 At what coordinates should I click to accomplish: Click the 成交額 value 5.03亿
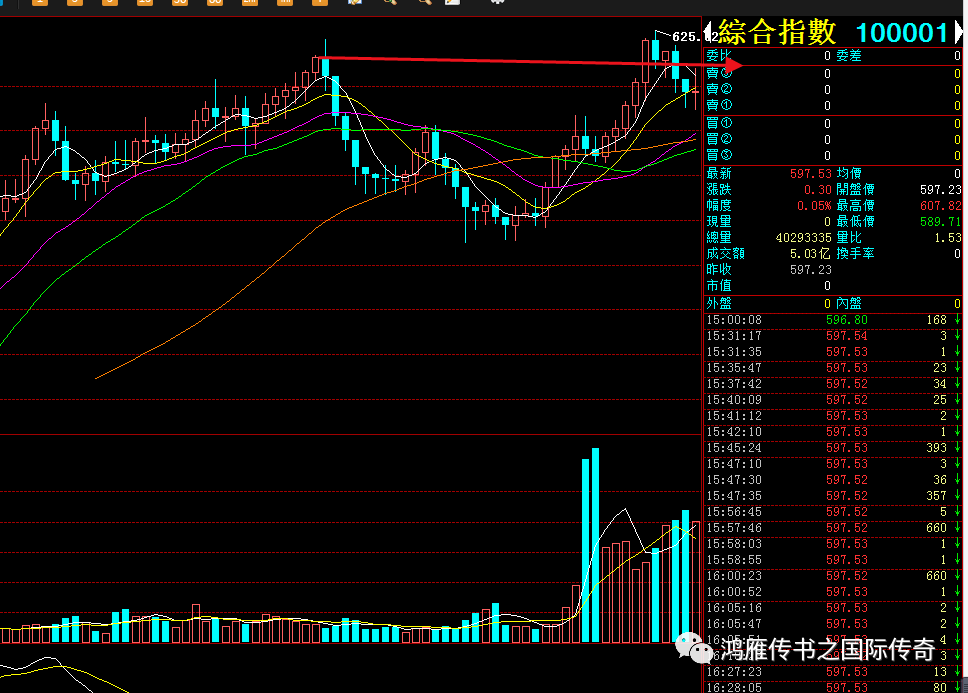point(811,254)
